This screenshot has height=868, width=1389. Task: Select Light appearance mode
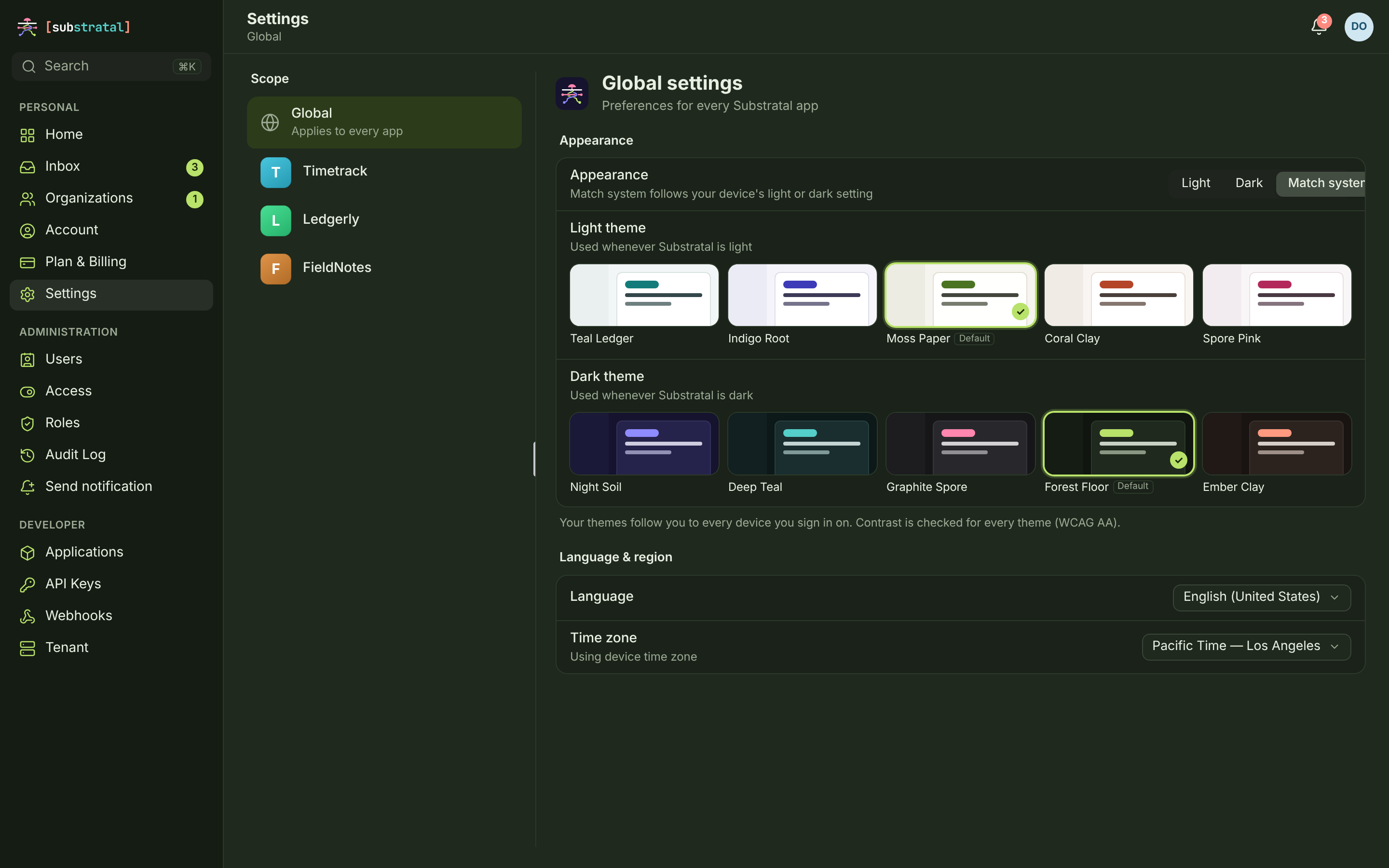(x=1196, y=184)
